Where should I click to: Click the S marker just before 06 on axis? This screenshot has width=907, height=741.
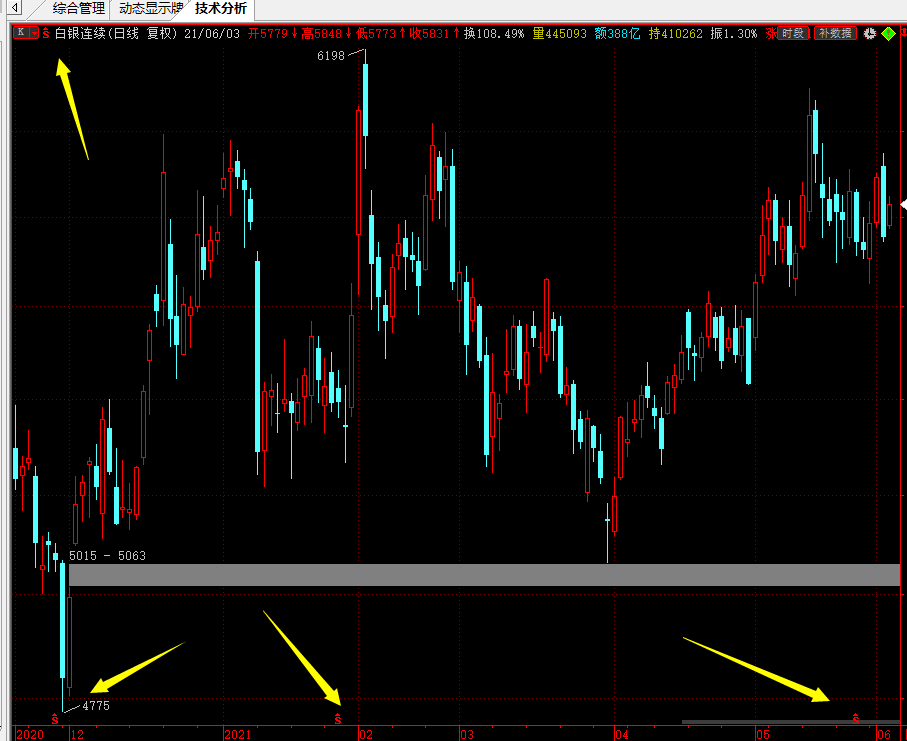coord(856,719)
